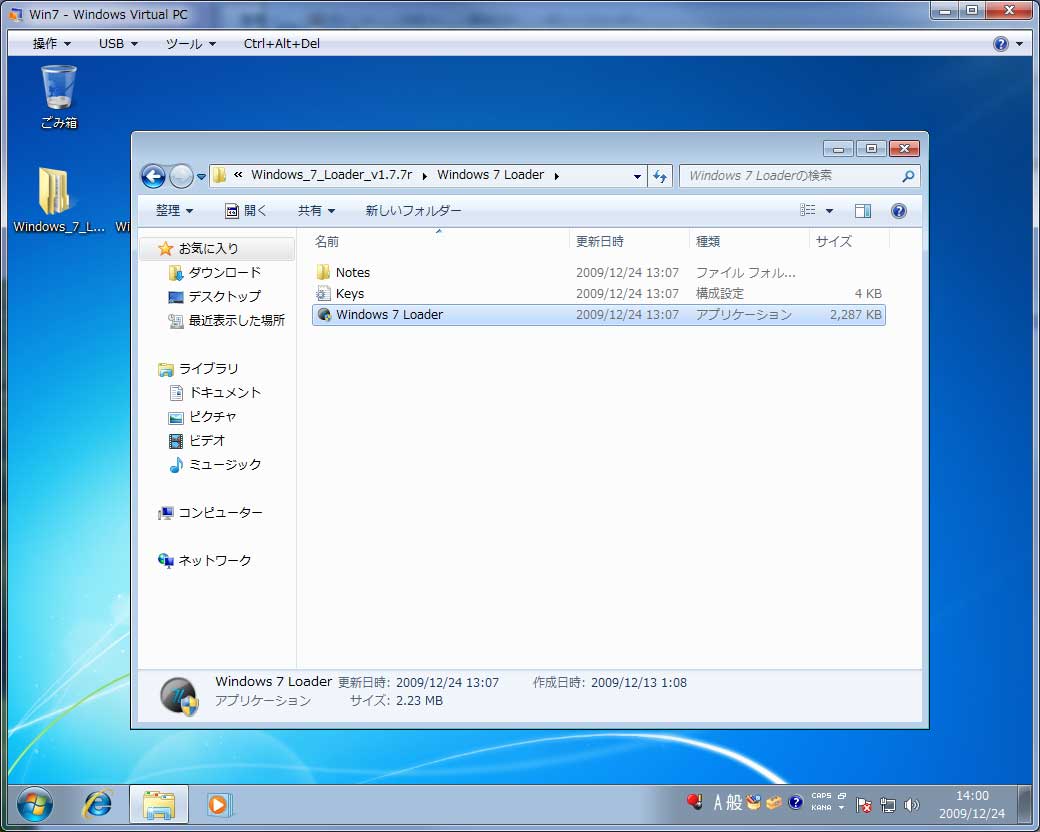Open 最近表示した場所 in the navigation pane
The width and height of the screenshot is (1040, 832).
[226, 320]
